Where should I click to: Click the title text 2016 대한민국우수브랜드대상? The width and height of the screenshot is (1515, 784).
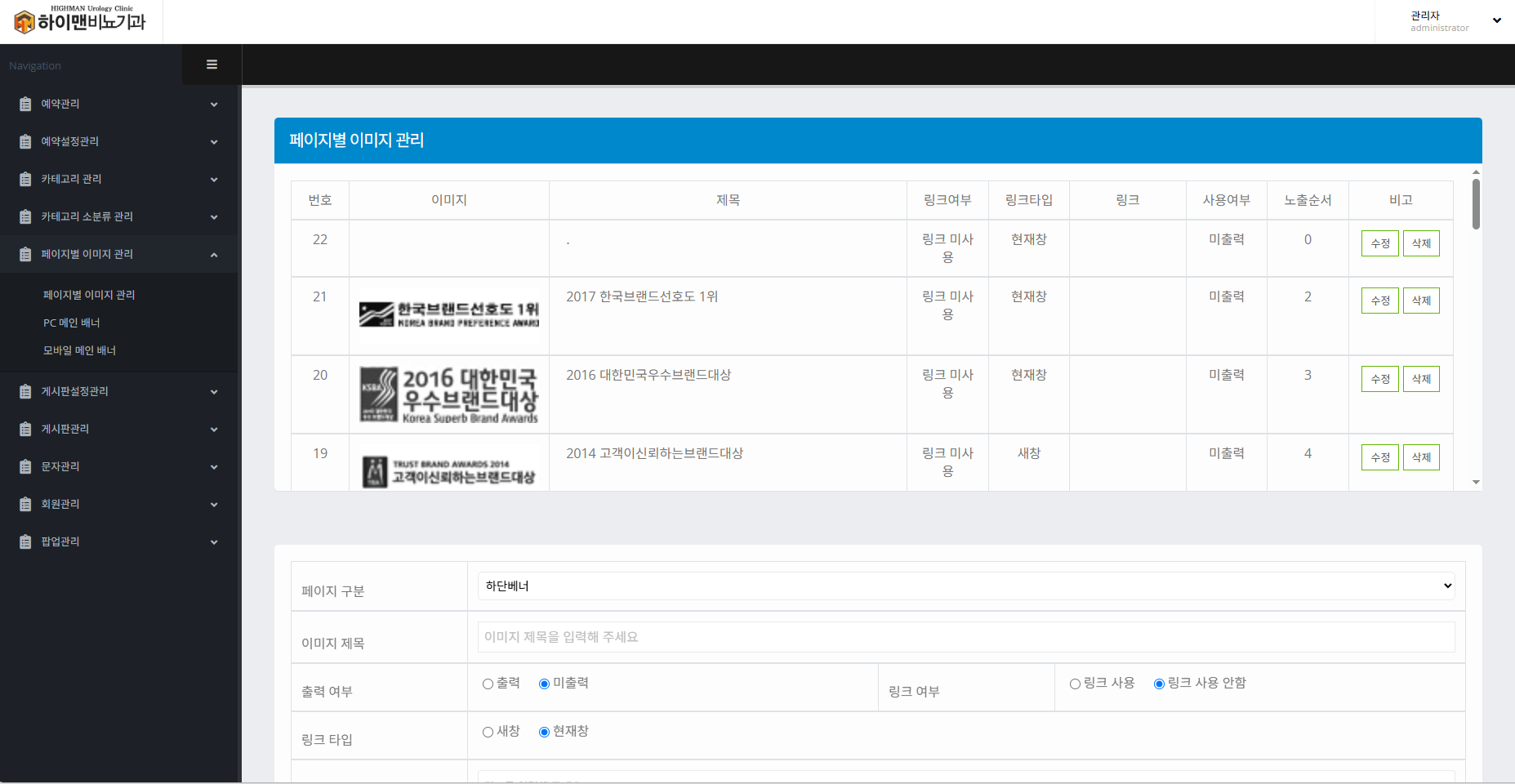click(648, 375)
